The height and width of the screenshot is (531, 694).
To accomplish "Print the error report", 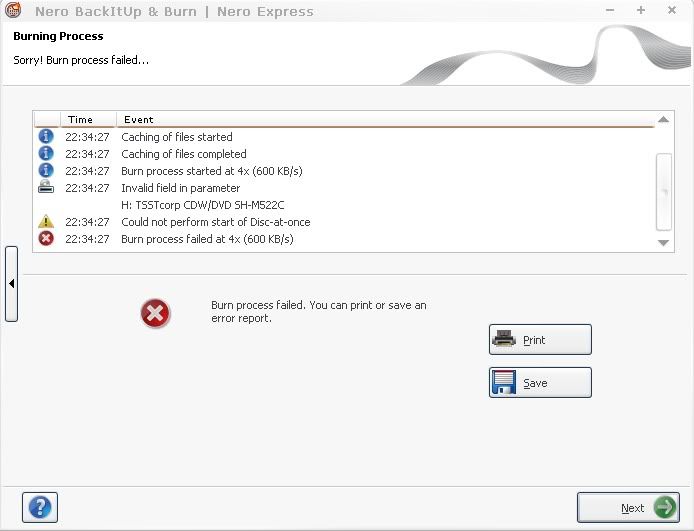I will pos(540,339).
